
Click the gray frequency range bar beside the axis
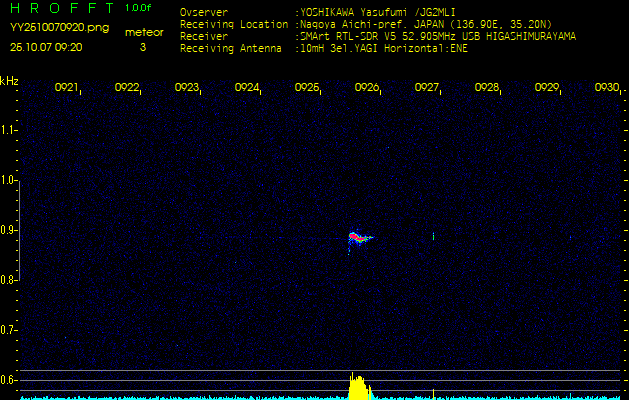(x=19, y=230)
